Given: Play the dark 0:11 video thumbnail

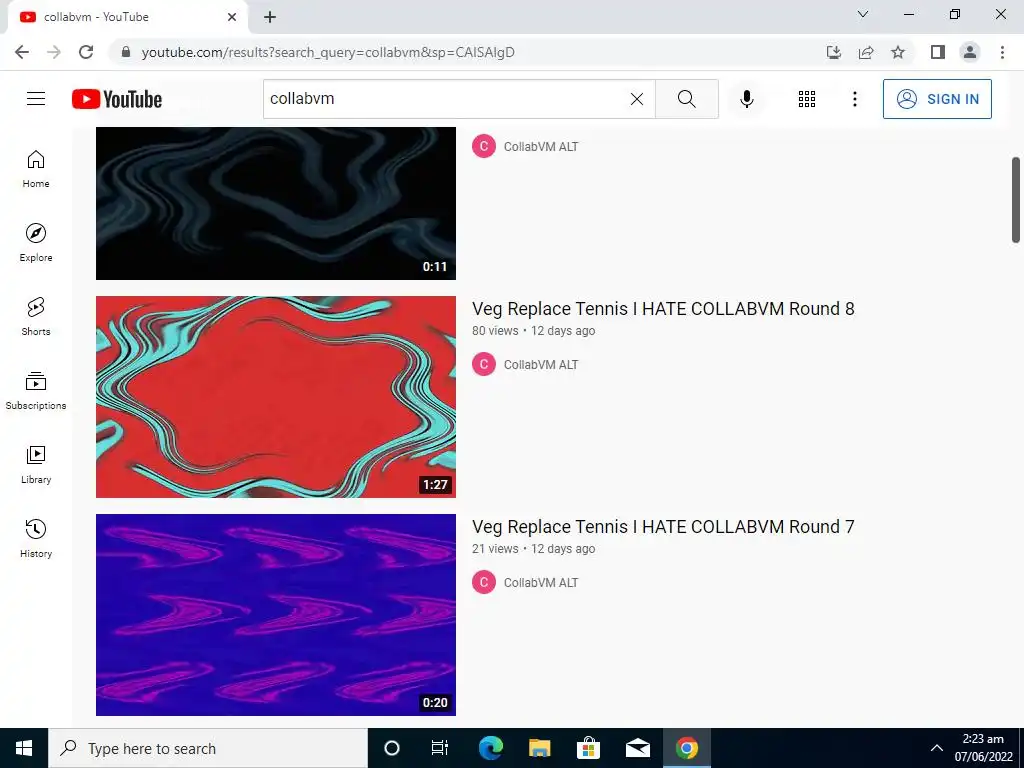Looking at the screenshot, I should coord(276,203).
